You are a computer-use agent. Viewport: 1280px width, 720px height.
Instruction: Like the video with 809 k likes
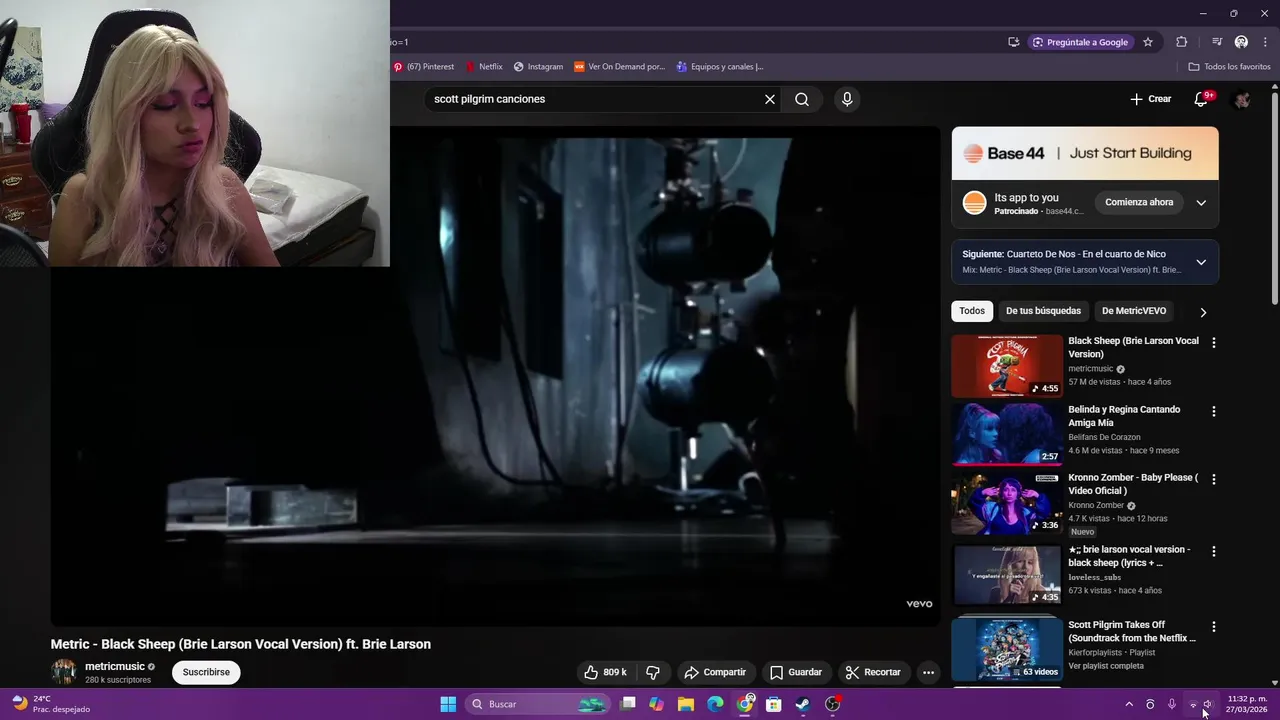tap(605, 672)
